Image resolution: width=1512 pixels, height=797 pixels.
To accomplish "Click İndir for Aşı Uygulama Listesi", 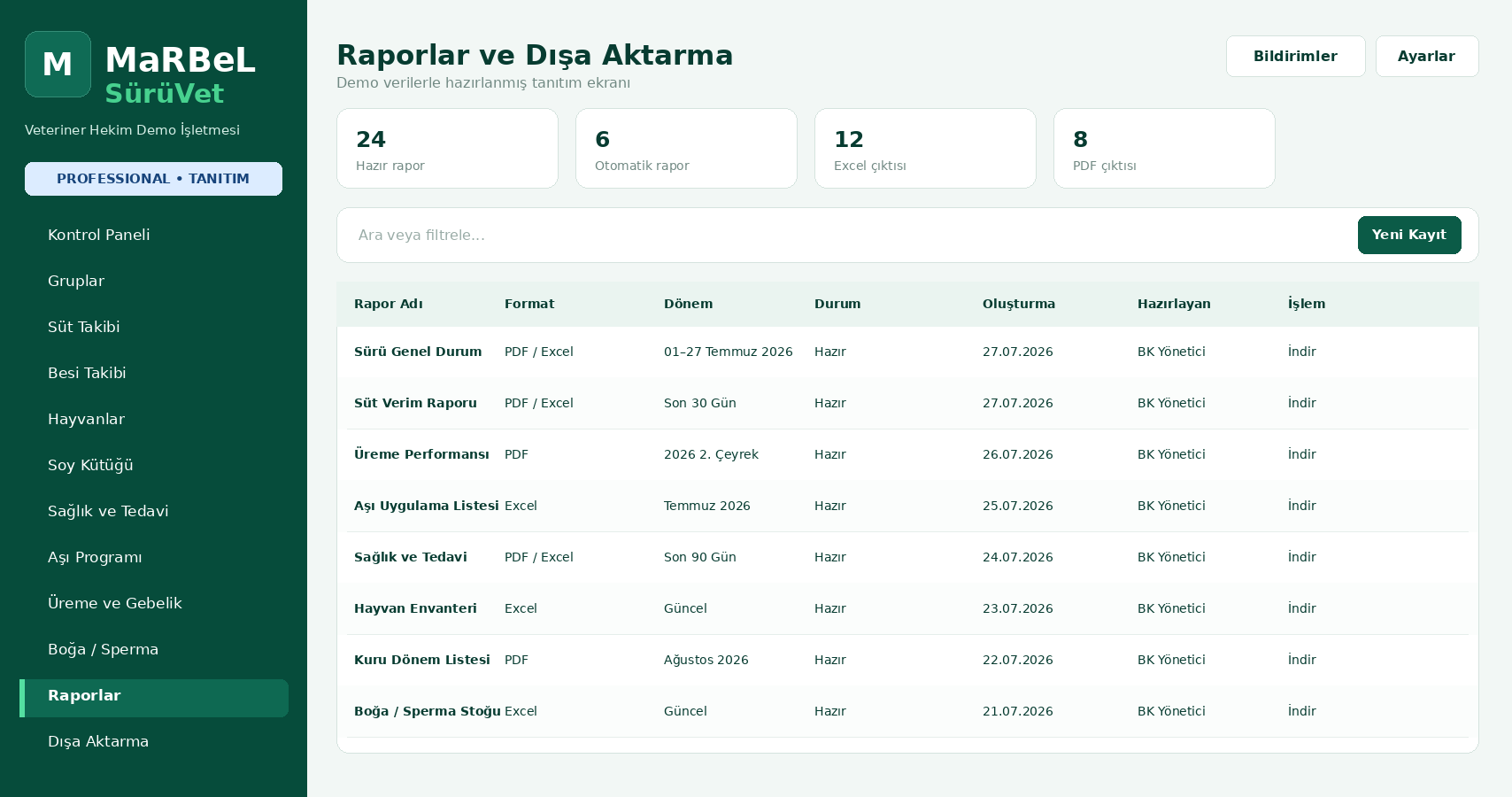I will [x=1301, y=506].
